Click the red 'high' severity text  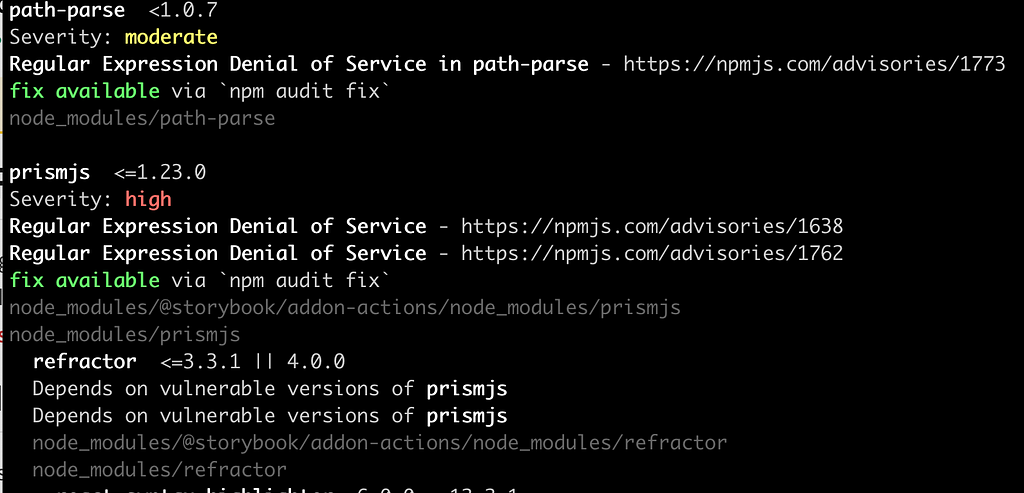(148, 199)
